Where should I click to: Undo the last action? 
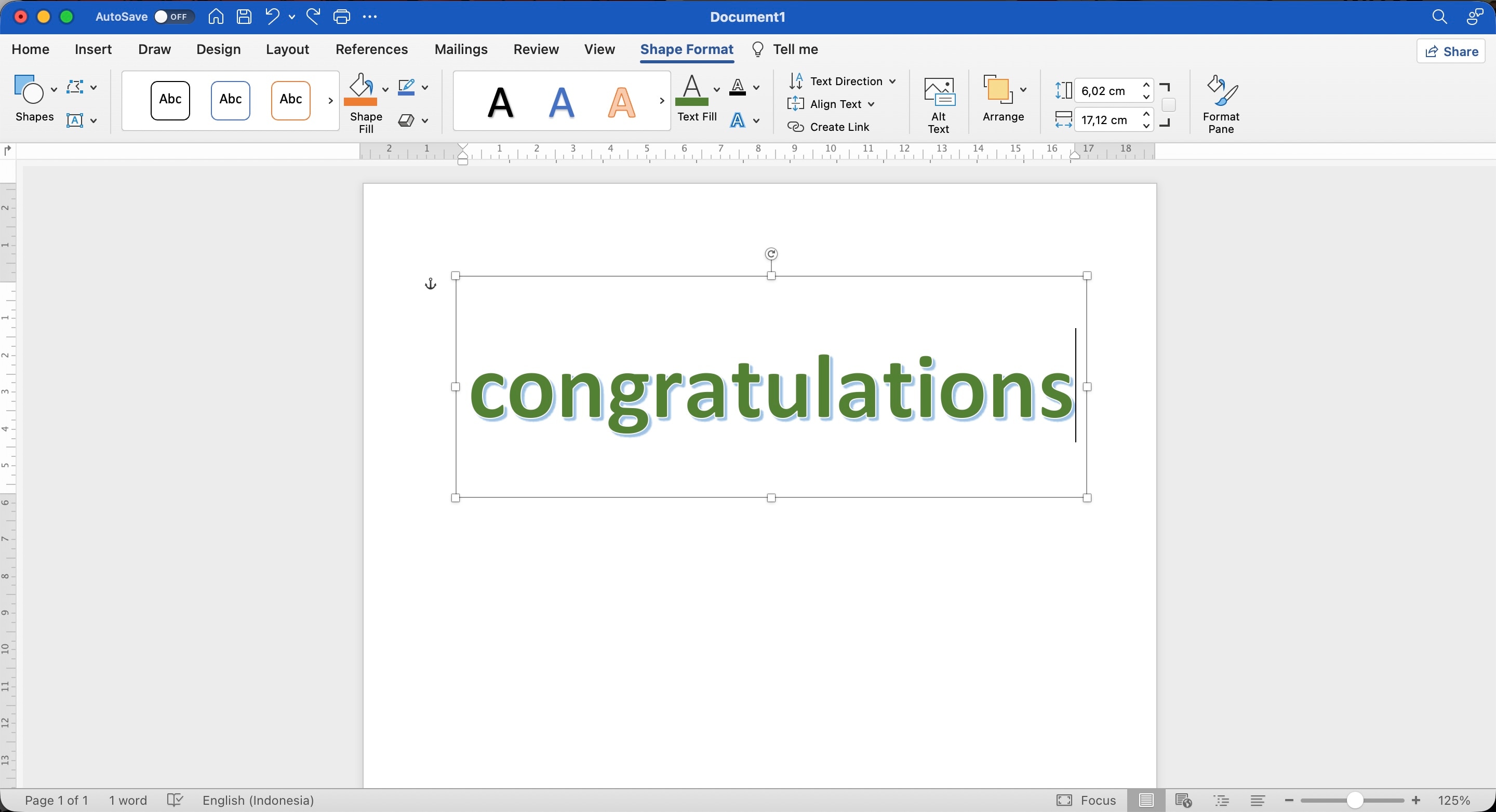tap(272, 17)
